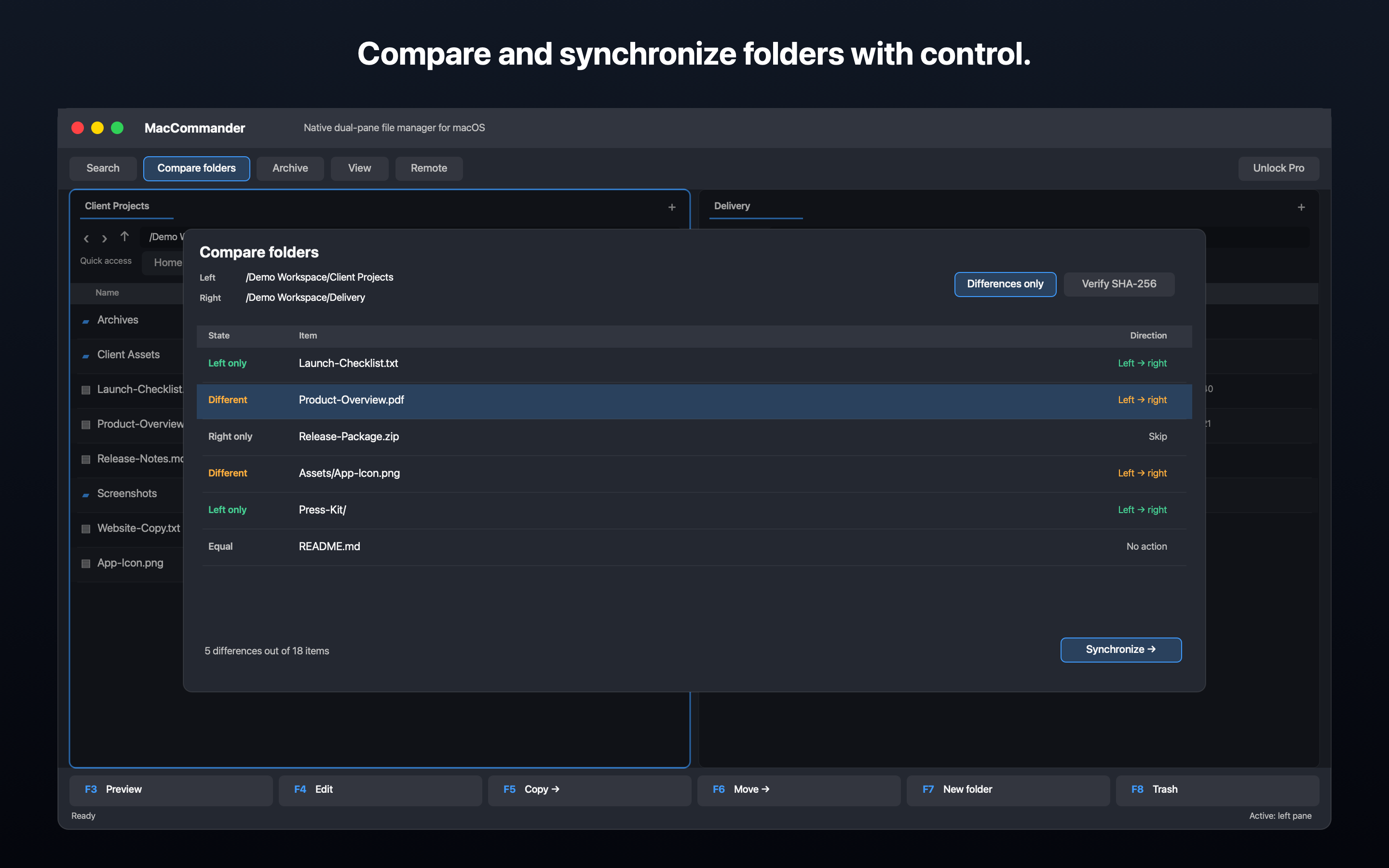Screen dimensions: 1389x868
Task: Open the Remote toolbar tab
Action: [x=429, y=168]
